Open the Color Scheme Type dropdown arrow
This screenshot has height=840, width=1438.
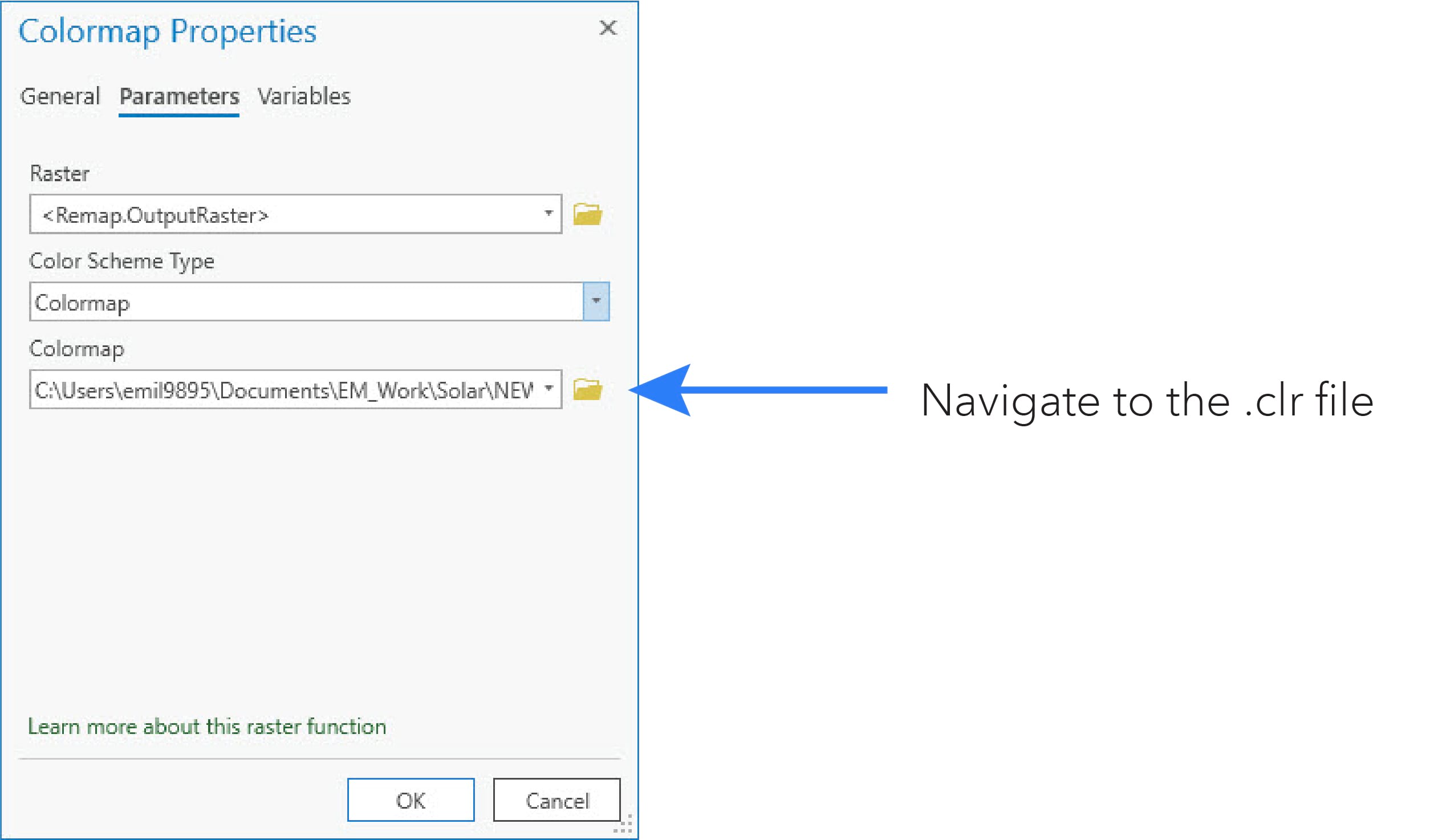click(596, 301)
